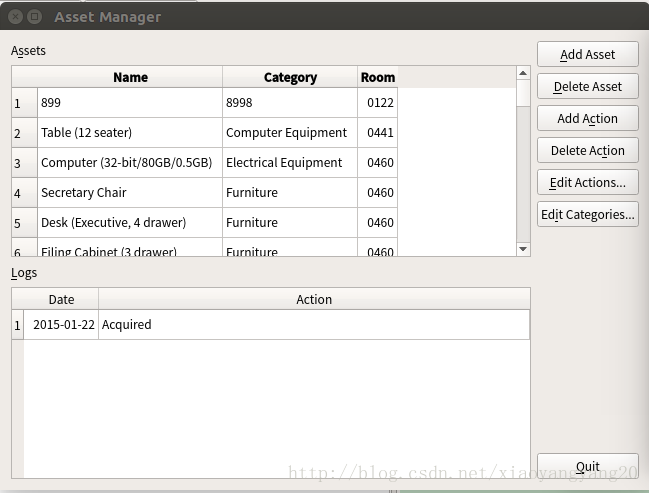The height and width of the screenshot is (493, 649).
Task: Select assets row header number 1
Action: point(24,103)
